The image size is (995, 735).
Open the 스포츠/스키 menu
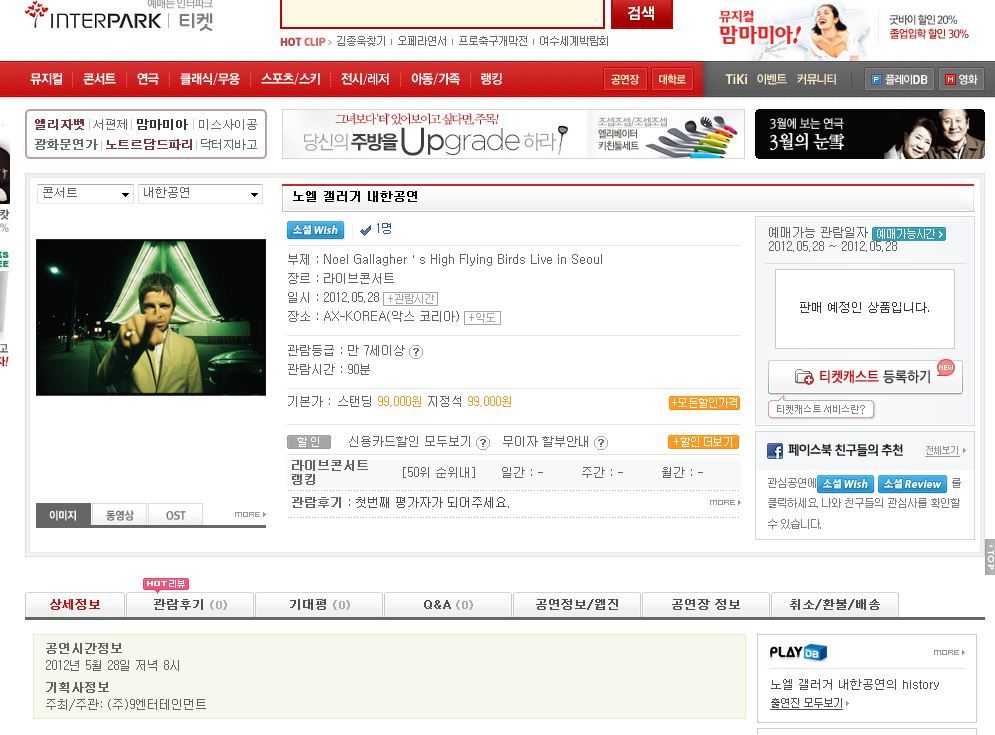point(291,79)
